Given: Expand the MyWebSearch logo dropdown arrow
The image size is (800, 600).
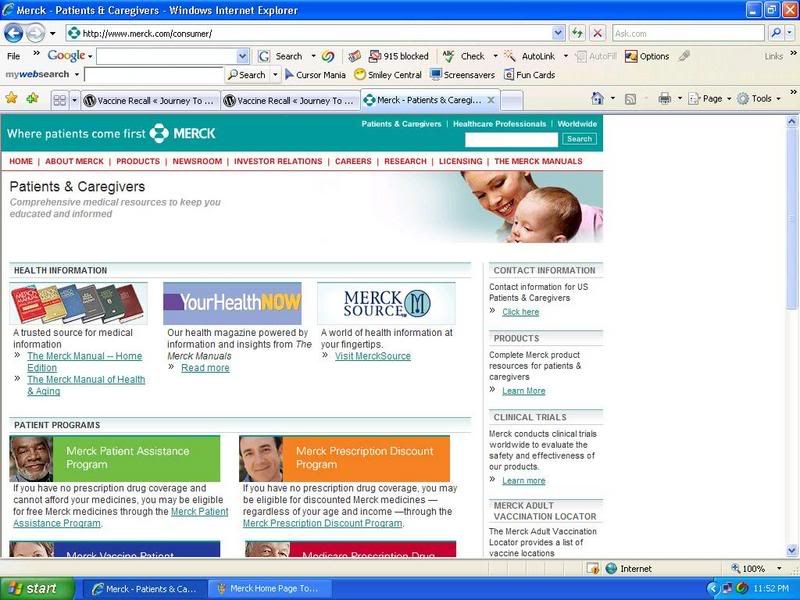Looking at the screenshot, I should point(77,74).
